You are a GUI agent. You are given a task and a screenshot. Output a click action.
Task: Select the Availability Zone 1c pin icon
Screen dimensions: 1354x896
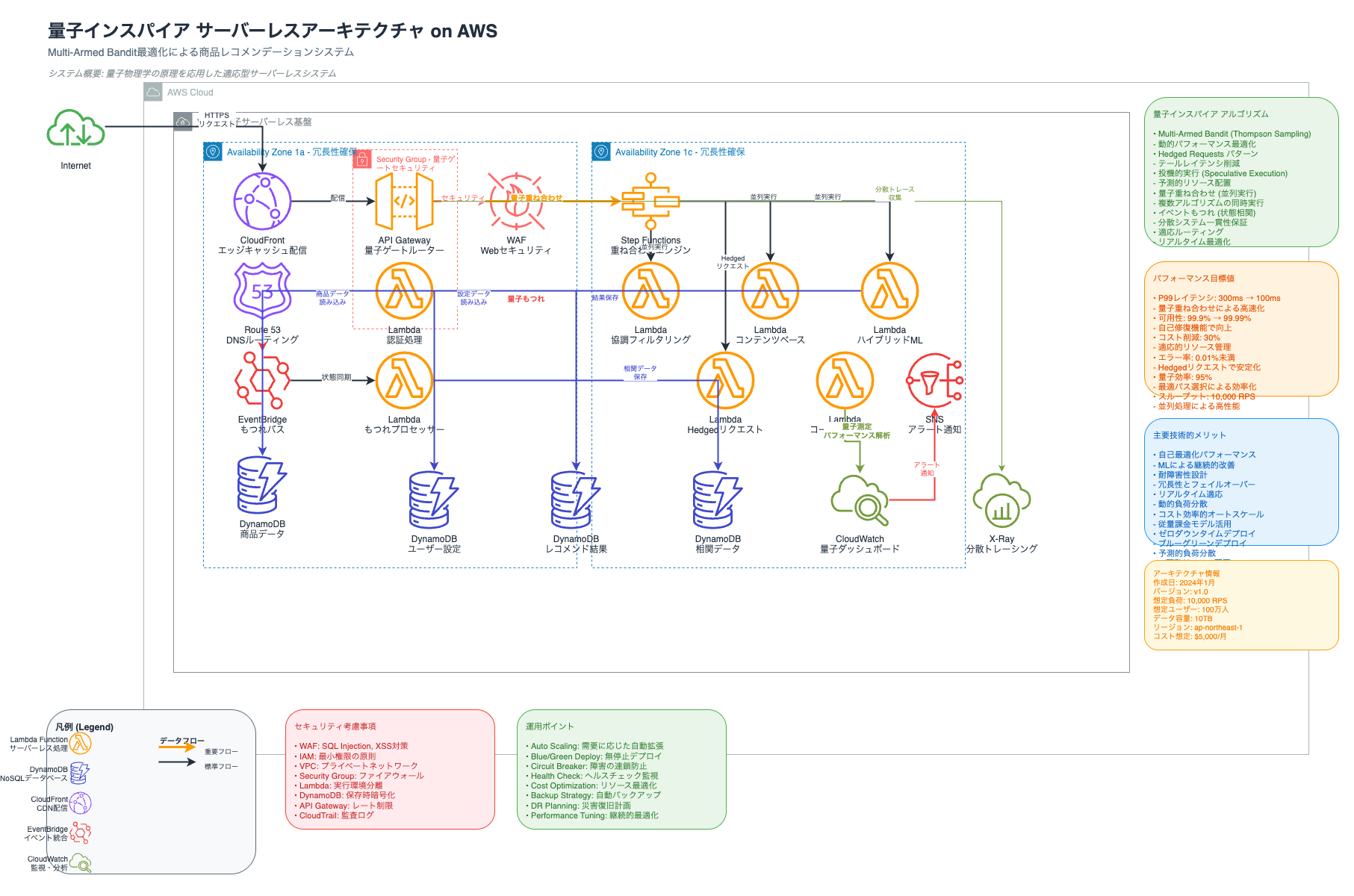click(601, 152)
